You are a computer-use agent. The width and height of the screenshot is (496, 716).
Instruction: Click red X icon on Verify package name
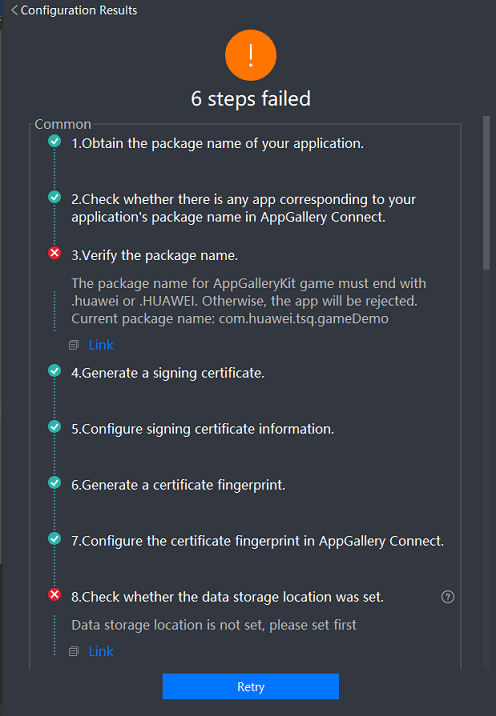tap(54, 253)
